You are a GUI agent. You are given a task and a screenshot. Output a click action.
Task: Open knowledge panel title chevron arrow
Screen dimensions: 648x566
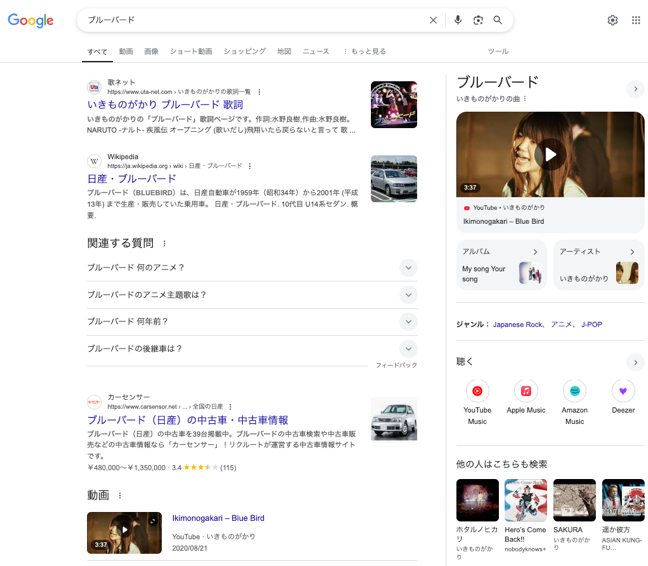pos(636,89)
